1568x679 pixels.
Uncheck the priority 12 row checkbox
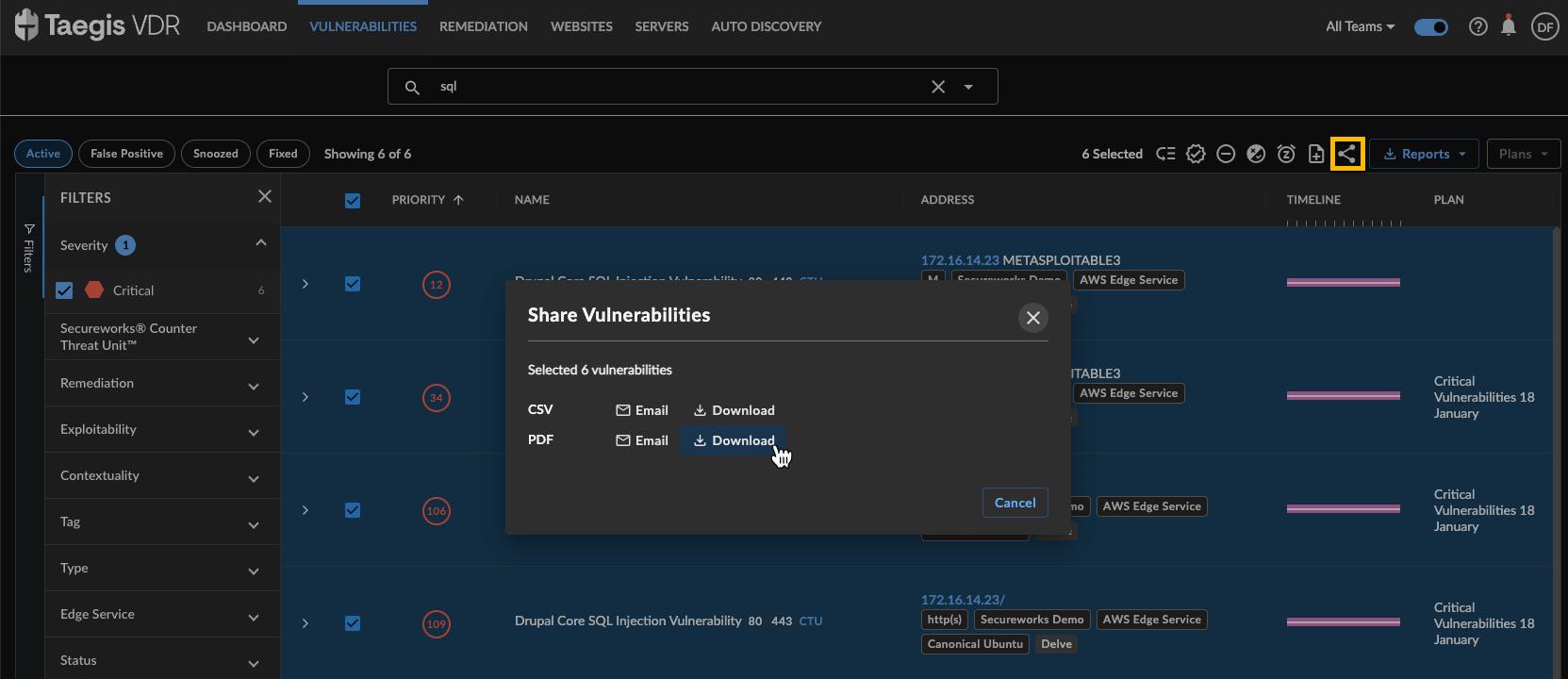point(353,284)
